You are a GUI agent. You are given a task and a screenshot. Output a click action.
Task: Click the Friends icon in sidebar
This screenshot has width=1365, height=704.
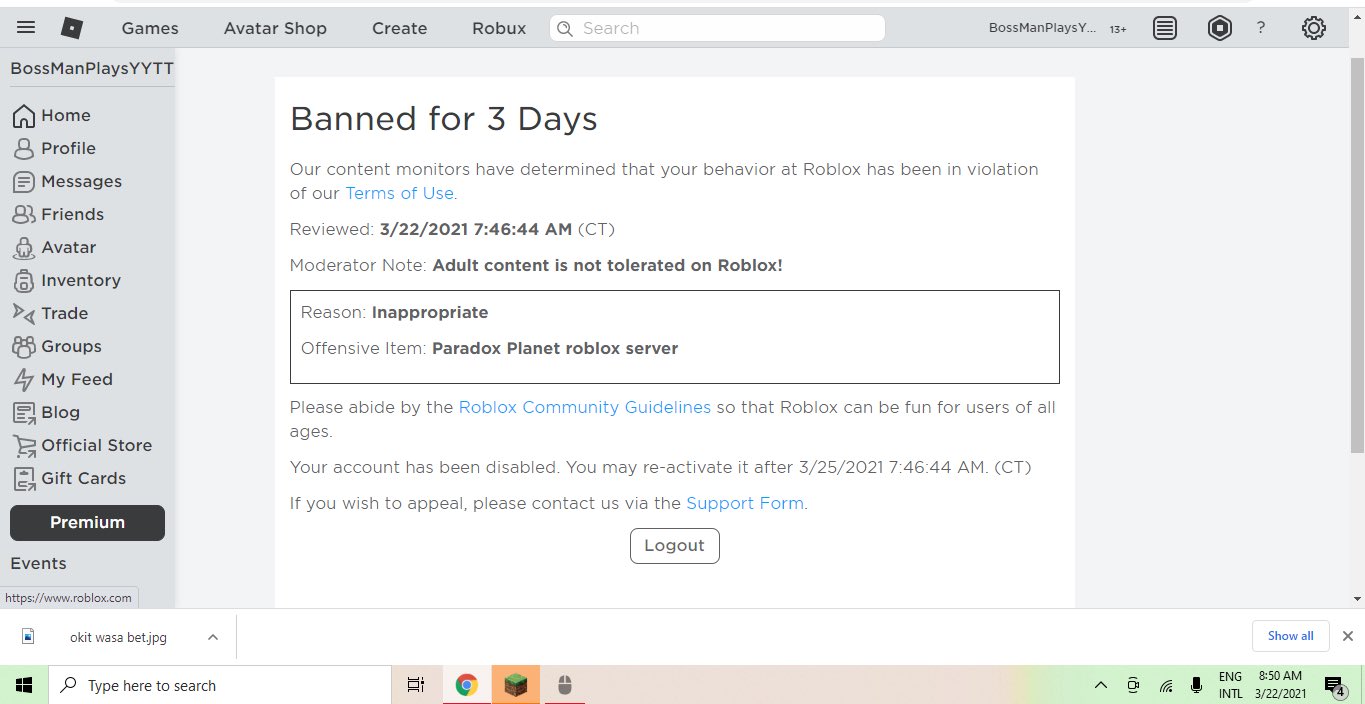tap(24, 215)
